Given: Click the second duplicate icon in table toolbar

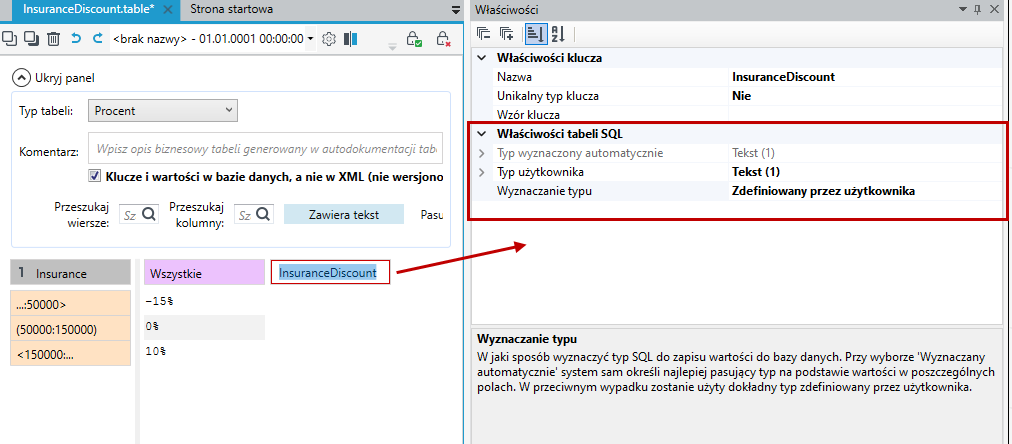Looking at the screenshot, I should tap(31, 39).
